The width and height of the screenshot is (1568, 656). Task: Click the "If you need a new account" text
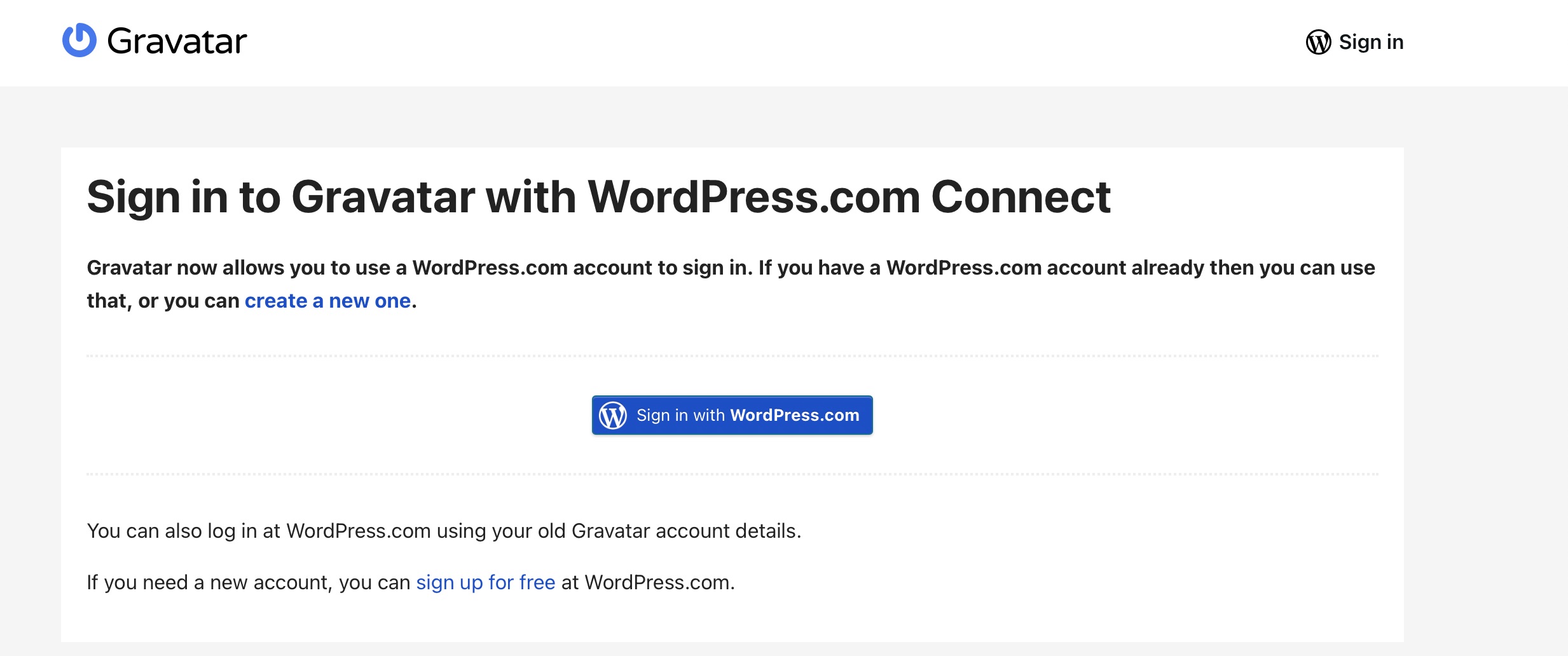(249, 582)
